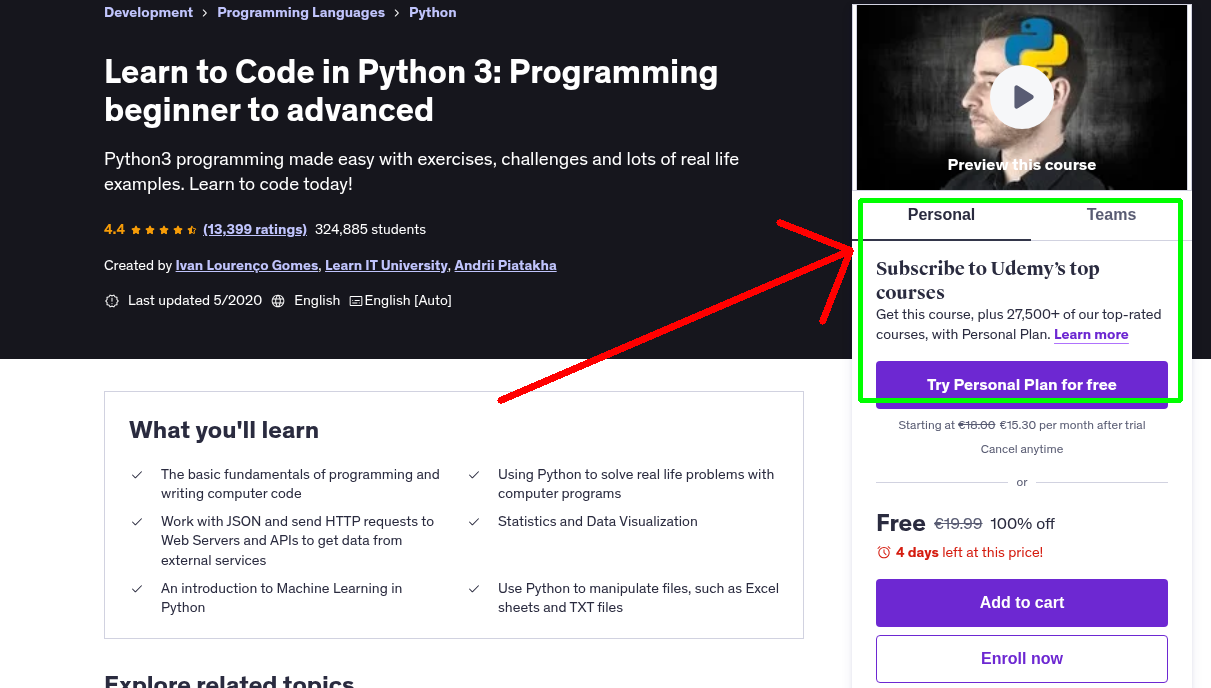
Task: Click the closed captions icon
Action: 355,301
